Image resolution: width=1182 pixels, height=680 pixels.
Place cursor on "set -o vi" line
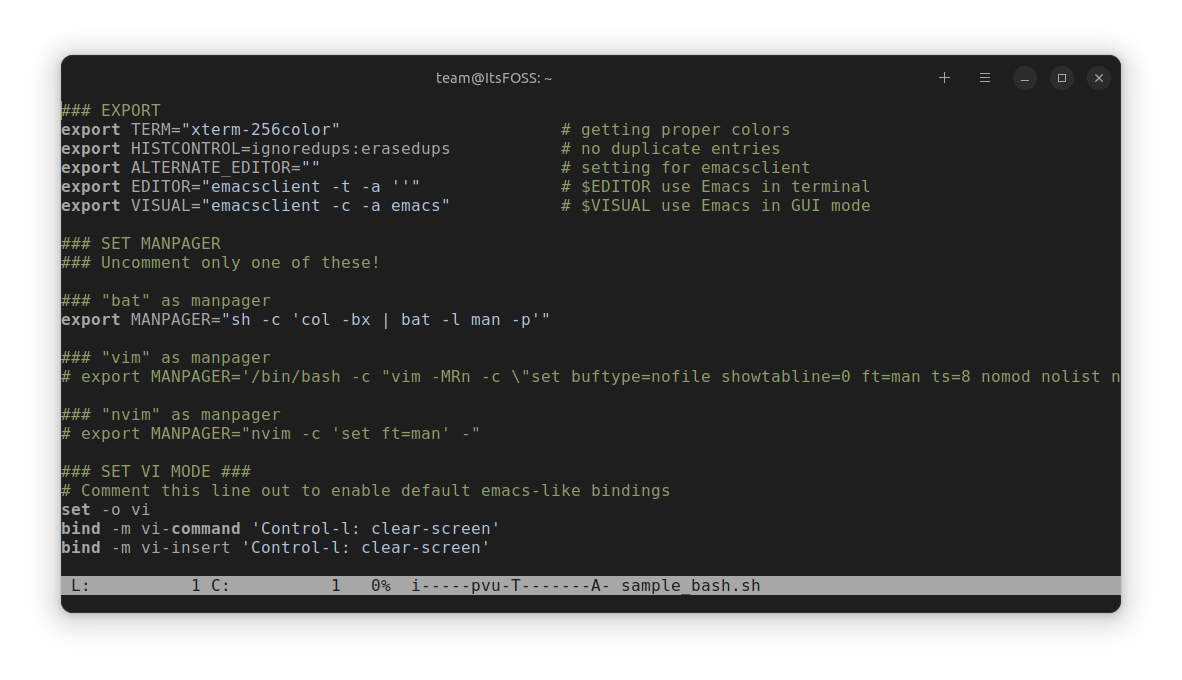click(106, 510)
